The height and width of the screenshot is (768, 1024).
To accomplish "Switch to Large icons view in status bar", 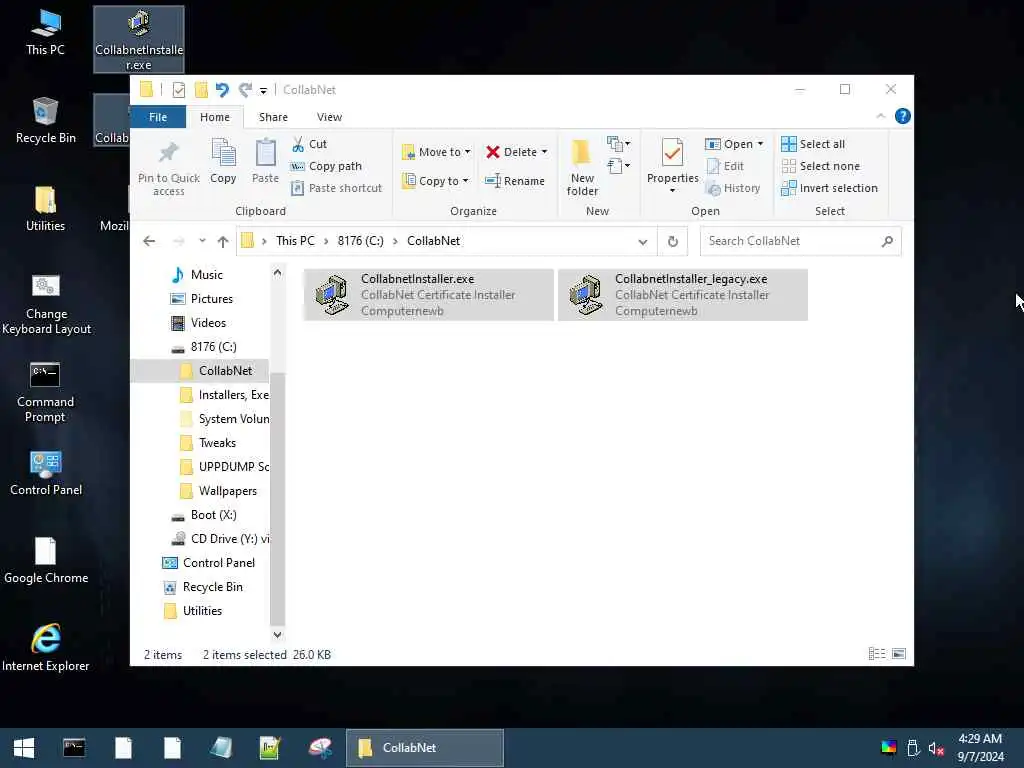I will tap(899, 654).
